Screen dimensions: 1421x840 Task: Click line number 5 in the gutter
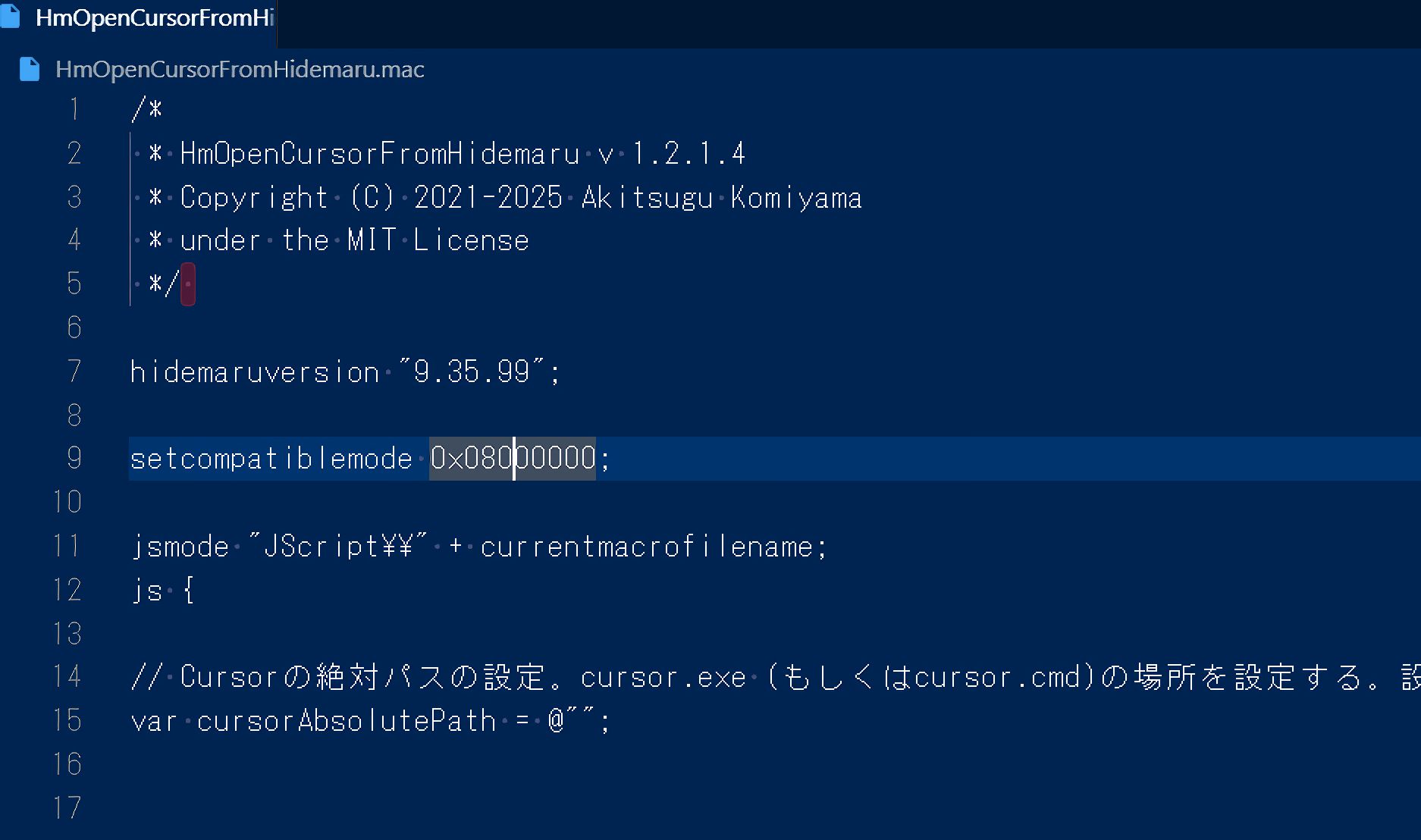pos(74,284)
